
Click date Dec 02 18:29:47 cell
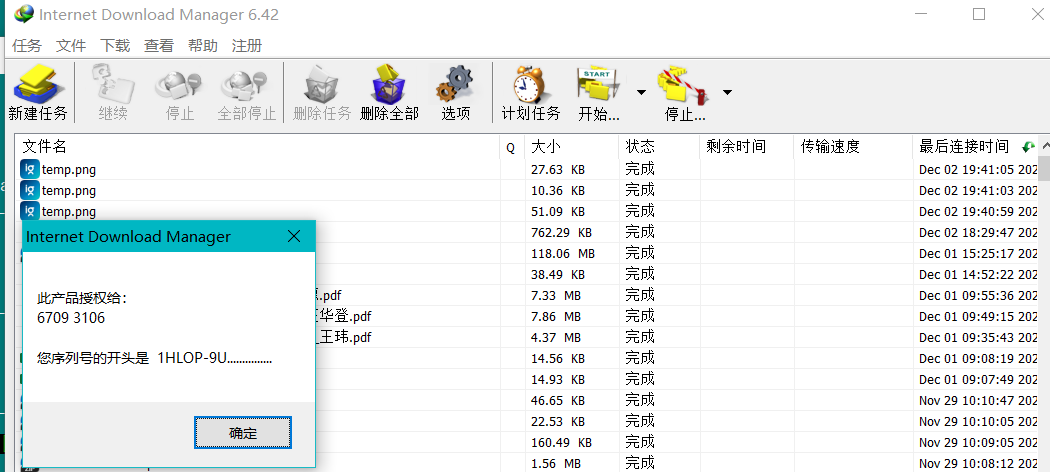coord(978,233)
